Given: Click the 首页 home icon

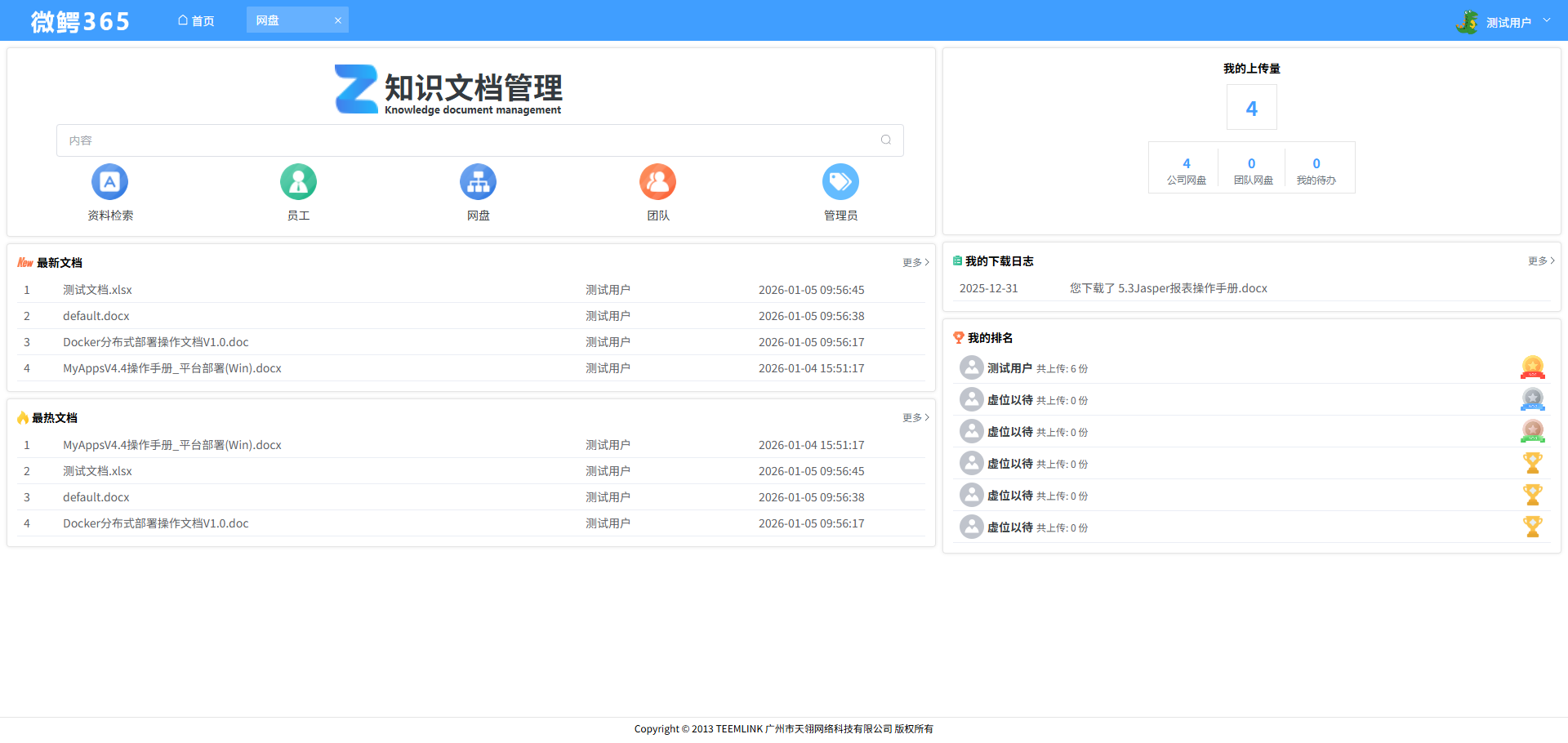Looking at the screenshot, I should 183,20.
